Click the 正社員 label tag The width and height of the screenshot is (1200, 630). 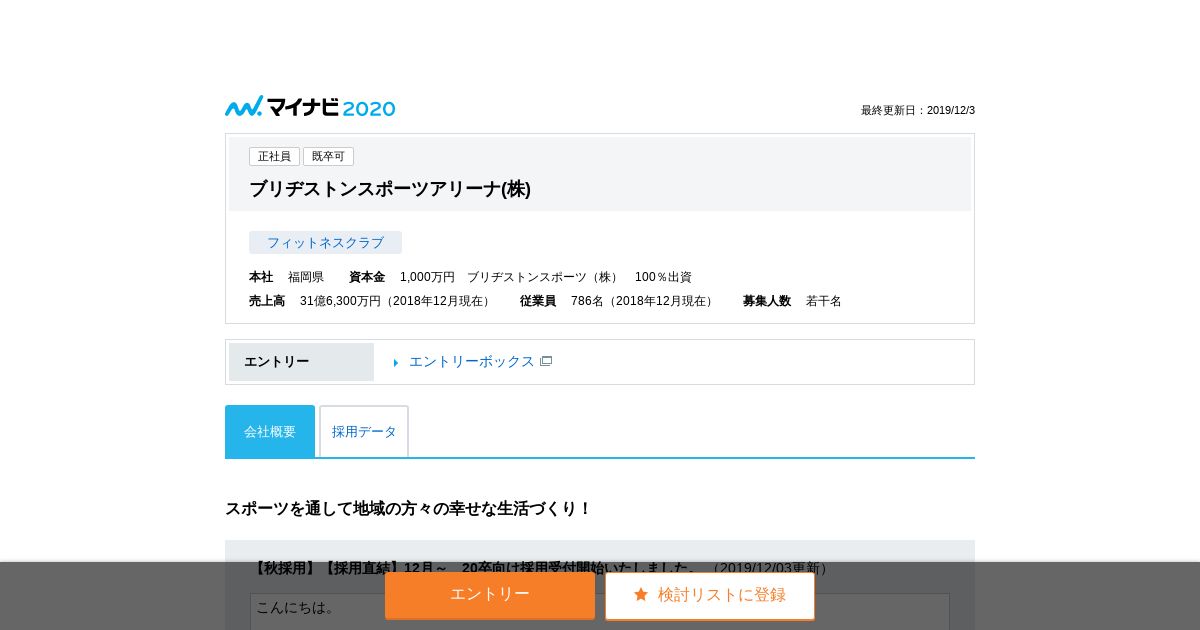click(274, 156)
